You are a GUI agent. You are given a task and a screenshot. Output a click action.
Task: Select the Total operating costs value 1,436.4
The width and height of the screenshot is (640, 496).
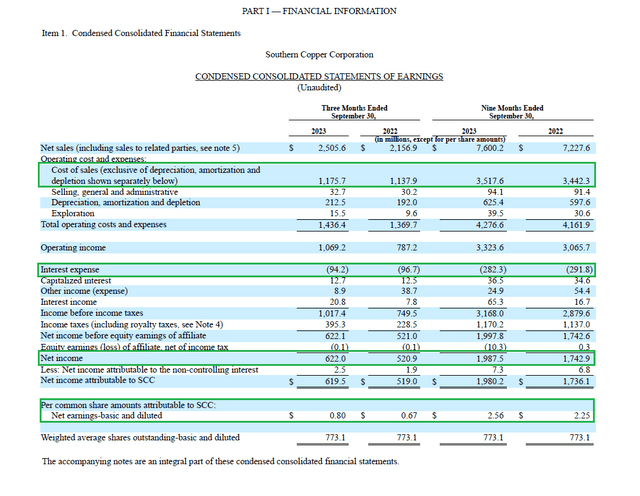(x=332, y=225)
